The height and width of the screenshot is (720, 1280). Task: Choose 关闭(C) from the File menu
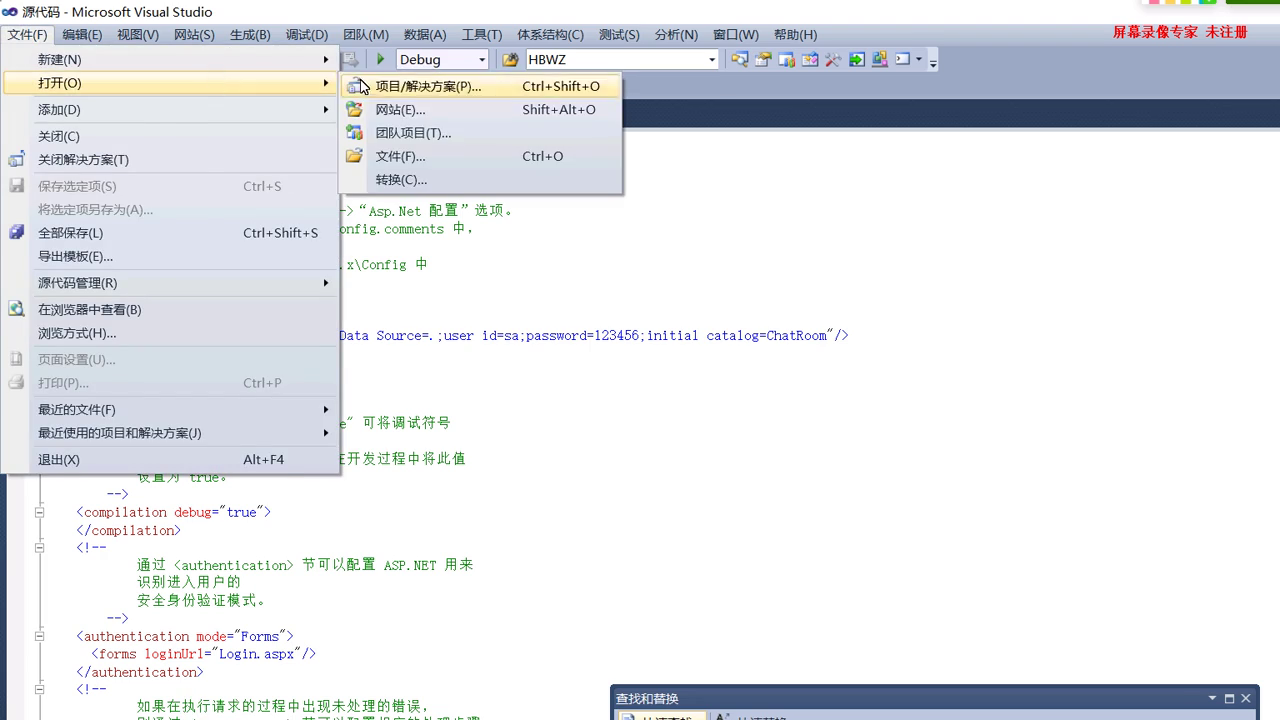tap(170, 137)
